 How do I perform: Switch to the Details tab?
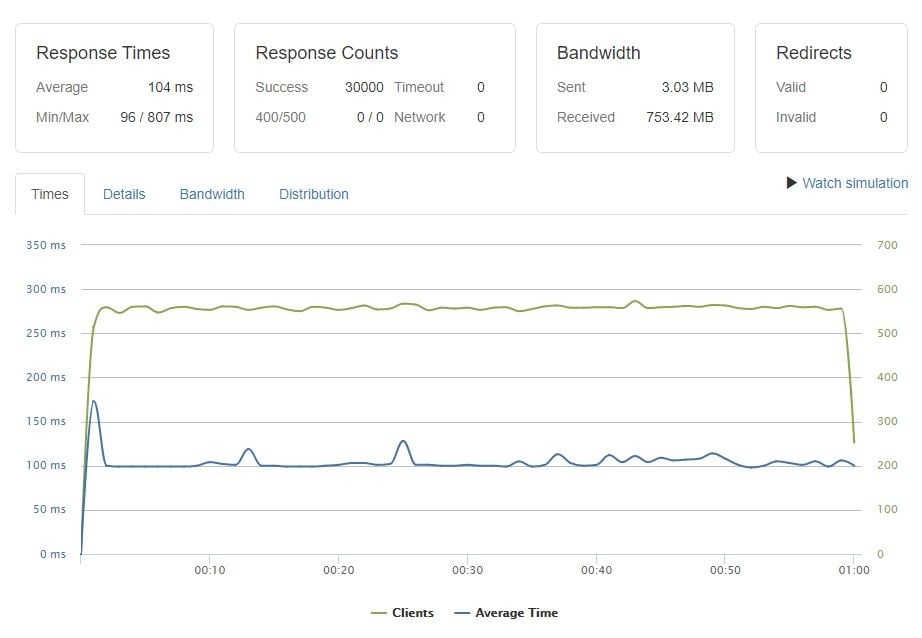[124, 194]
